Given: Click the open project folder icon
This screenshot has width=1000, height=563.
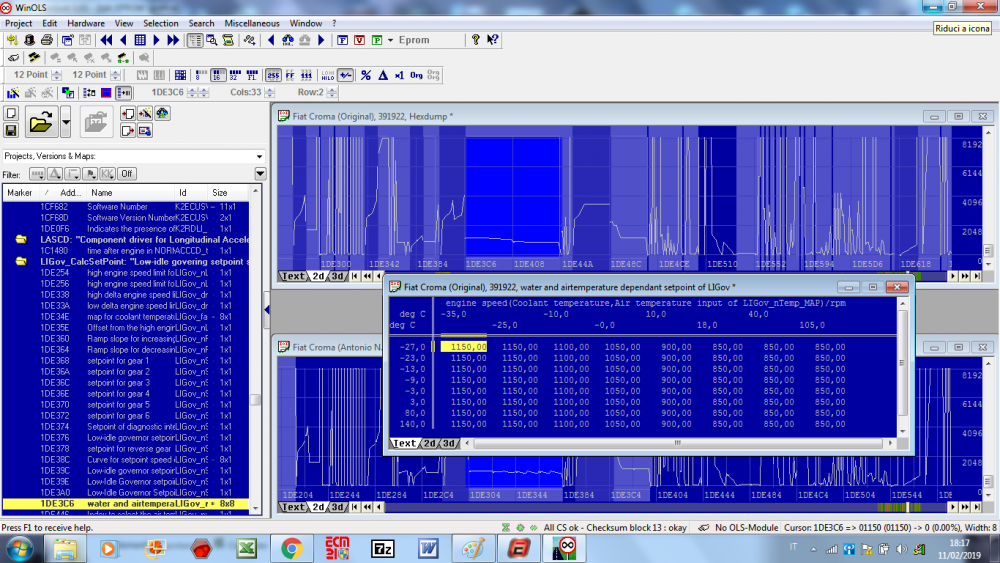Looking at the screenshot, I should [x=41, y=122].
